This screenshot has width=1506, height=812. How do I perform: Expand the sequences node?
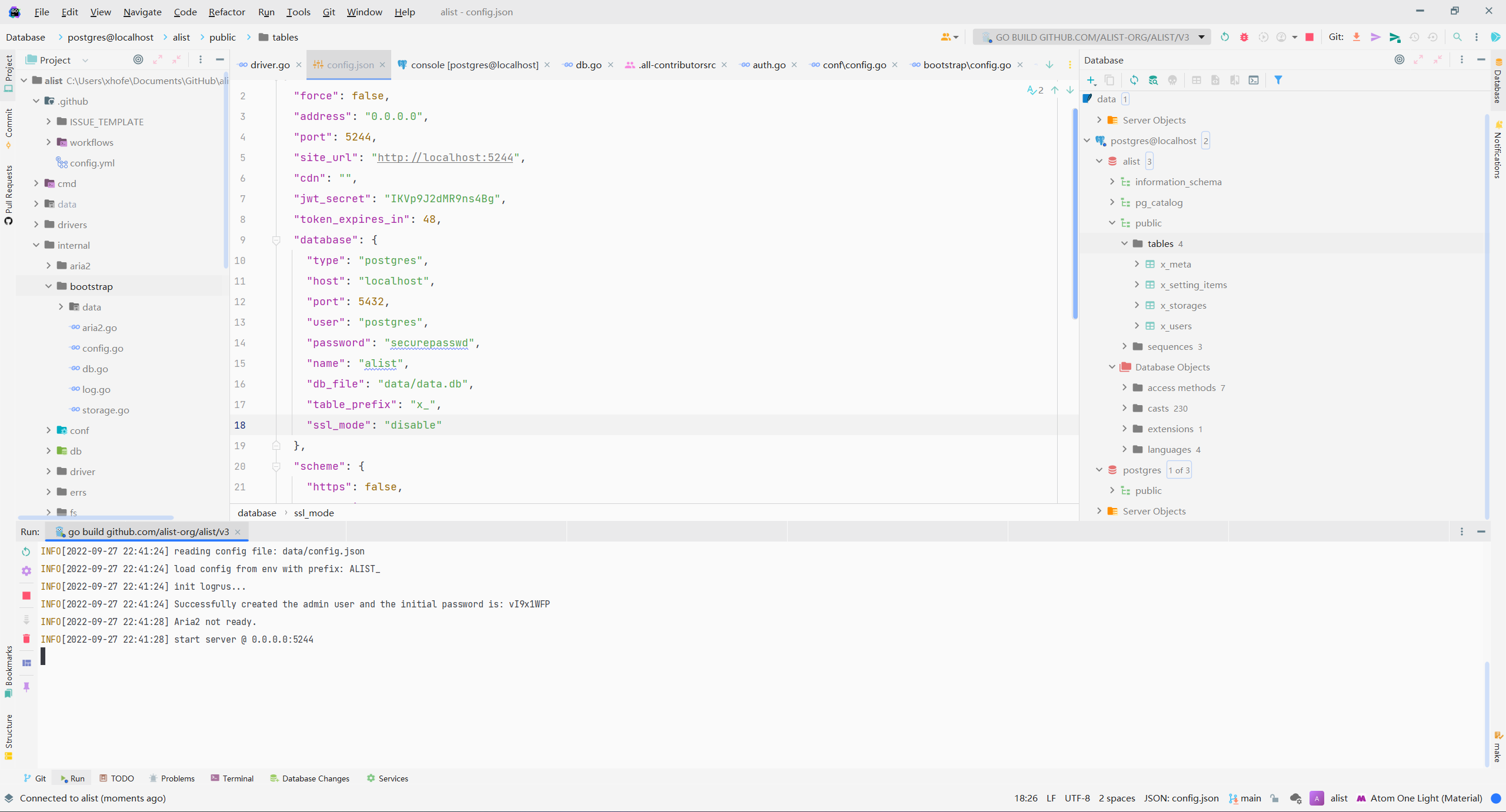point(1125,346)
